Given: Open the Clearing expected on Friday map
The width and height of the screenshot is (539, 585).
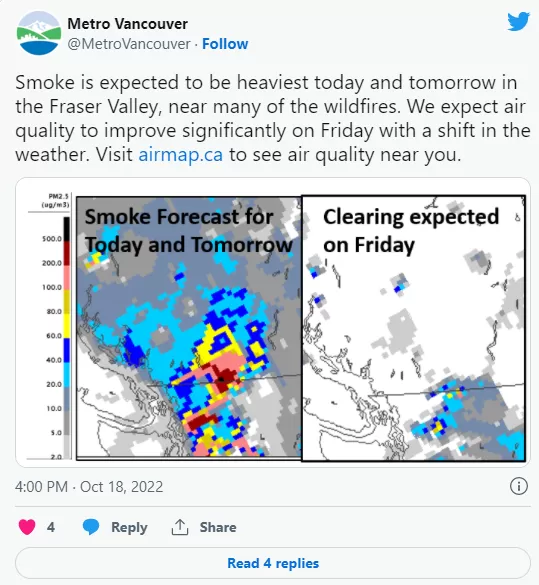Looking at the screenshot, I should tap(413, 328).
